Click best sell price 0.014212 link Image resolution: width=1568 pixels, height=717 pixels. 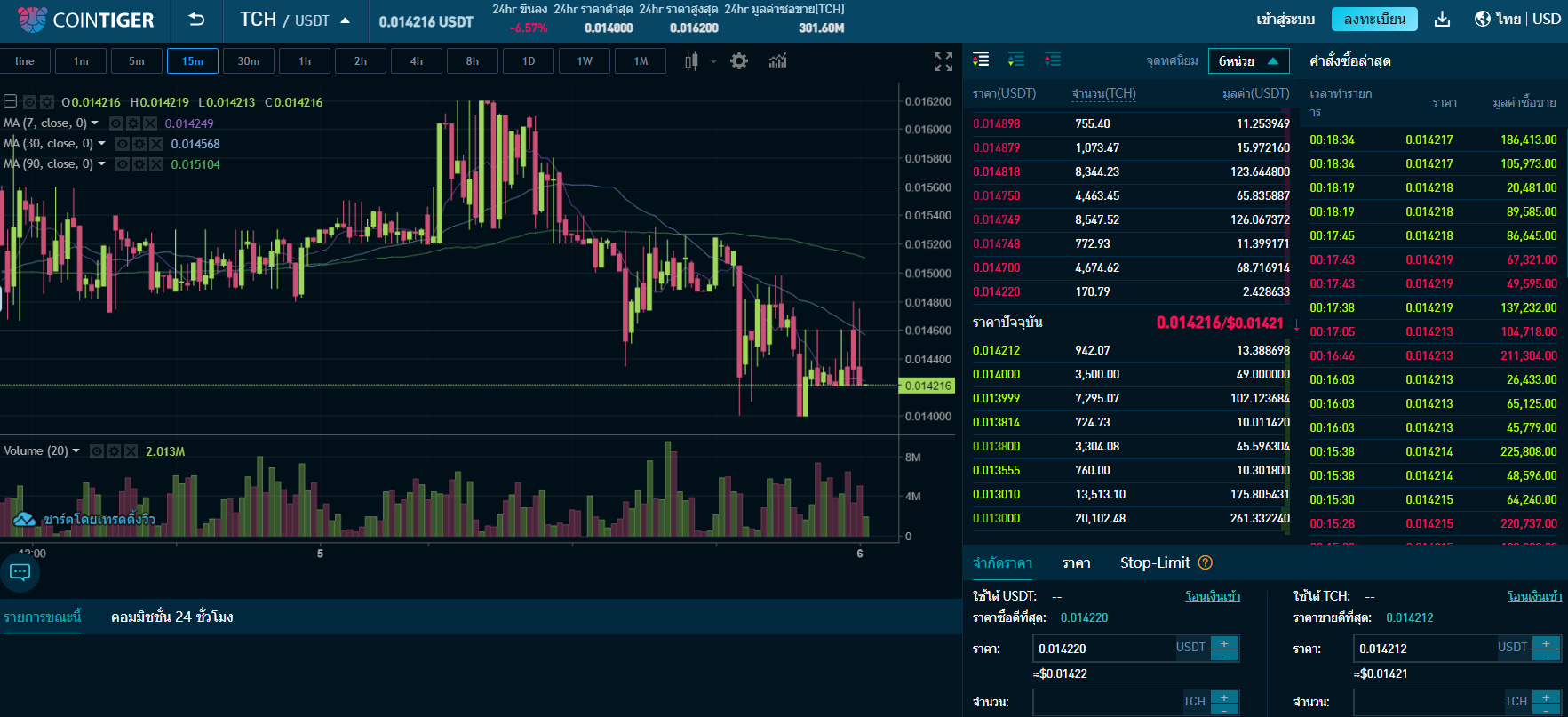tap(1410, 617)
